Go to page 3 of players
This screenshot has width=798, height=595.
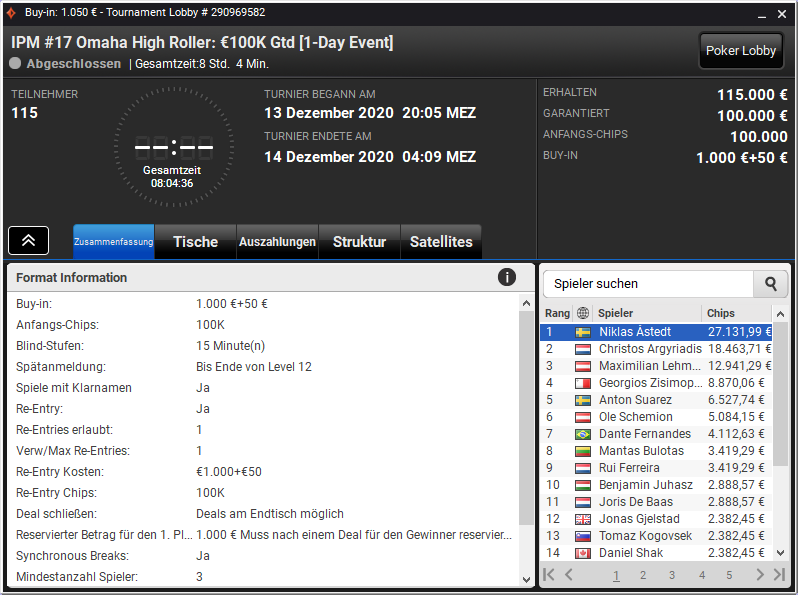pyautogui.click(x=672, y=575)
